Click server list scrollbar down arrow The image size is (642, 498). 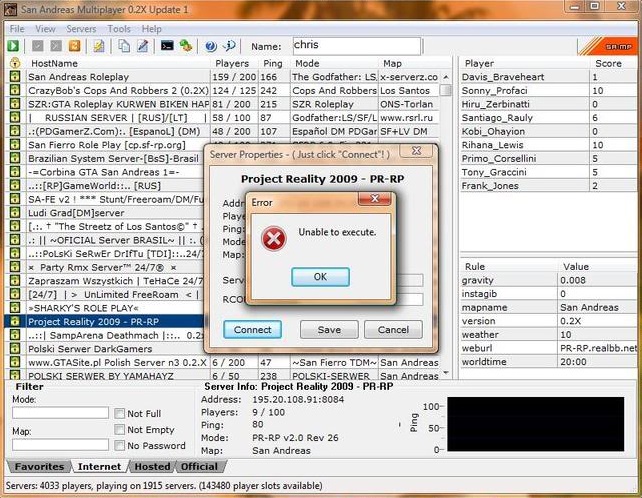click(x=446, y=373)
